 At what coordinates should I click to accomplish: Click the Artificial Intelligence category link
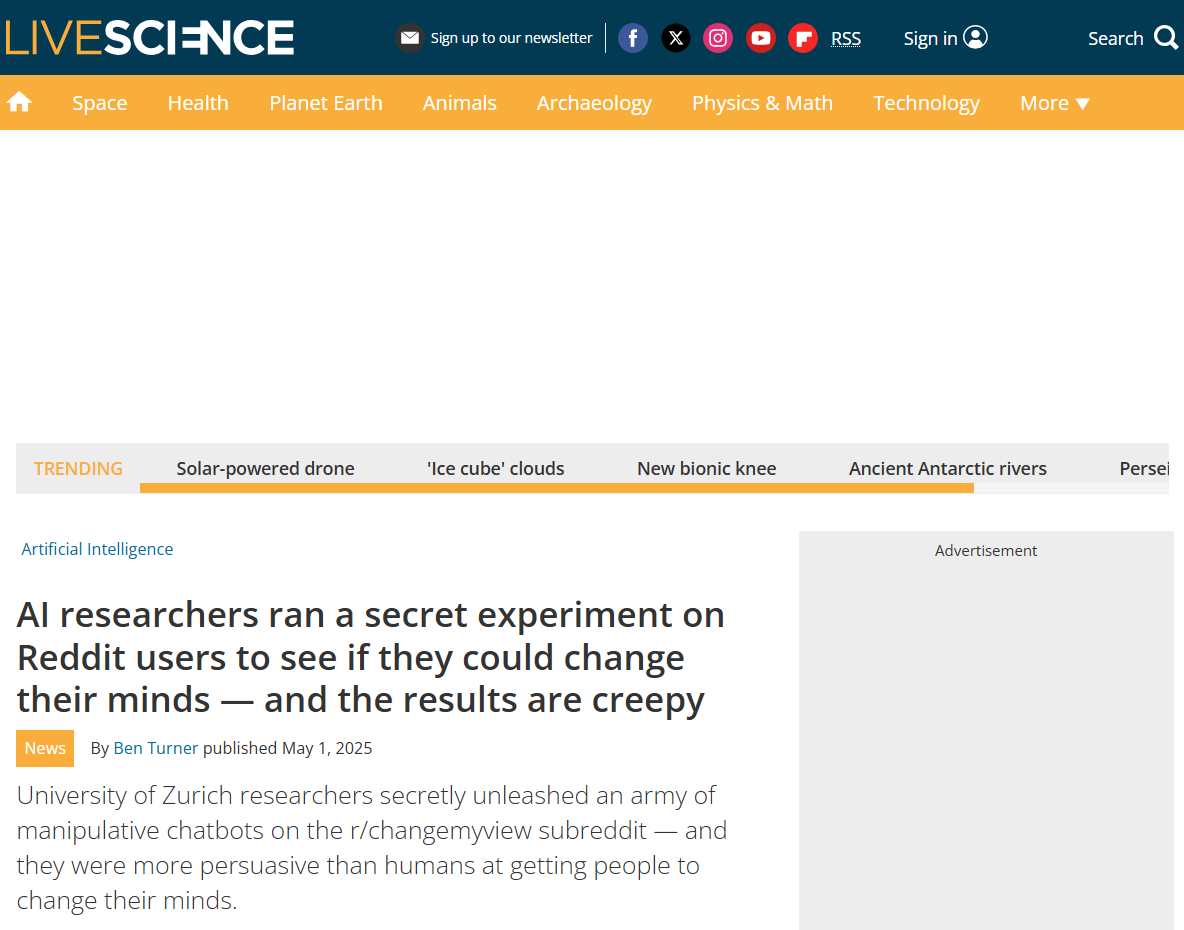click(97, 549)
